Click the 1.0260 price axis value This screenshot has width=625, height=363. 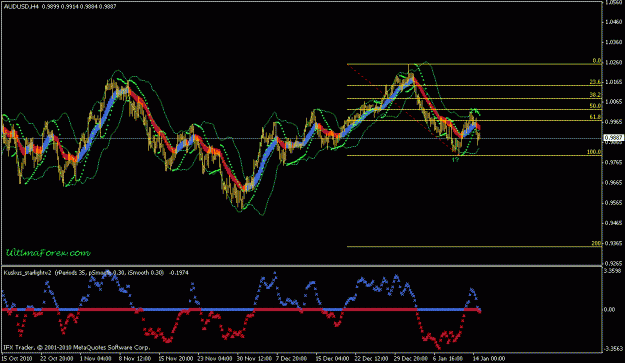(614, 63)
